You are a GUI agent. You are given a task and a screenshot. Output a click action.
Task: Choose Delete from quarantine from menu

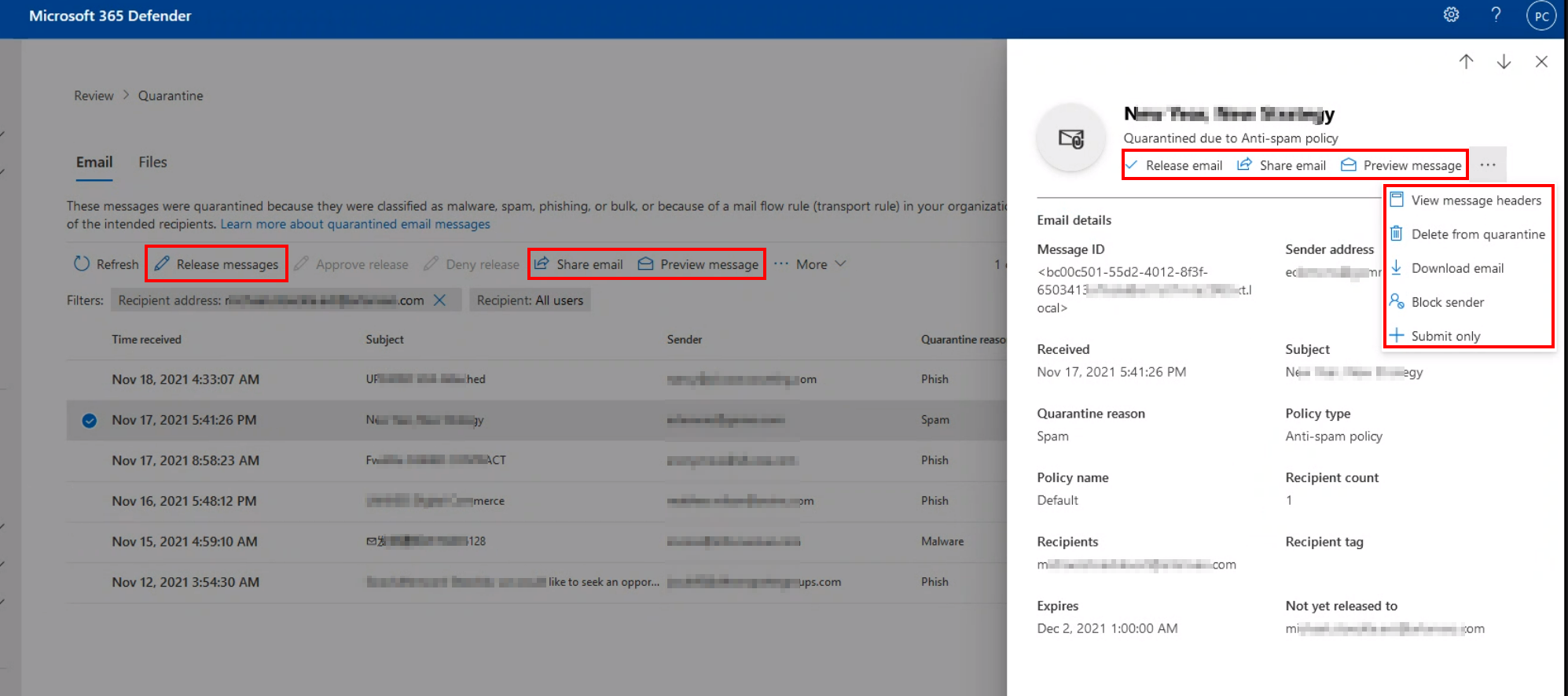(1467, 234)
